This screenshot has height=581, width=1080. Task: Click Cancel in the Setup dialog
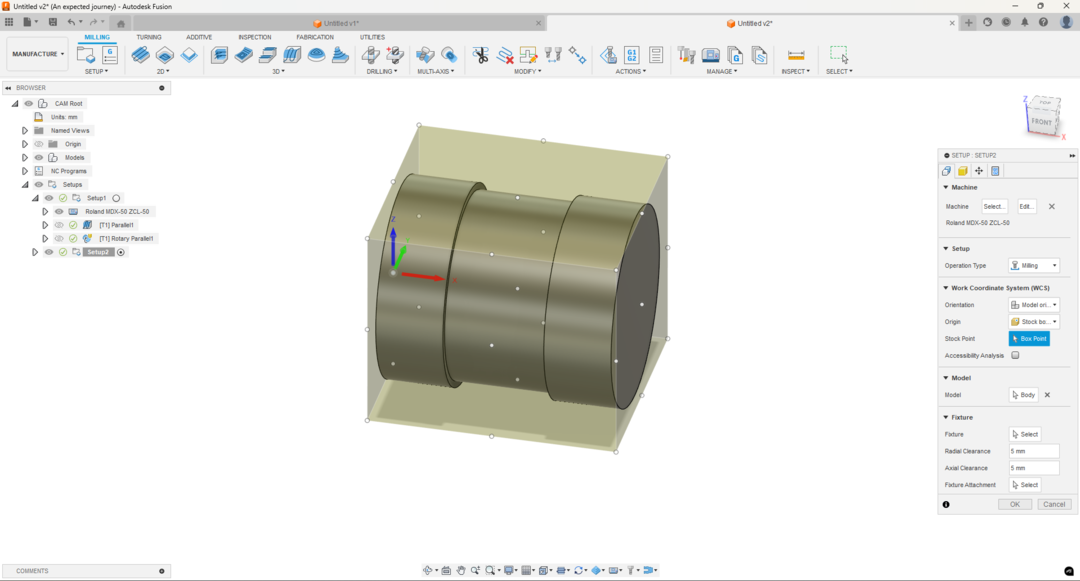tap(1054, 505)
